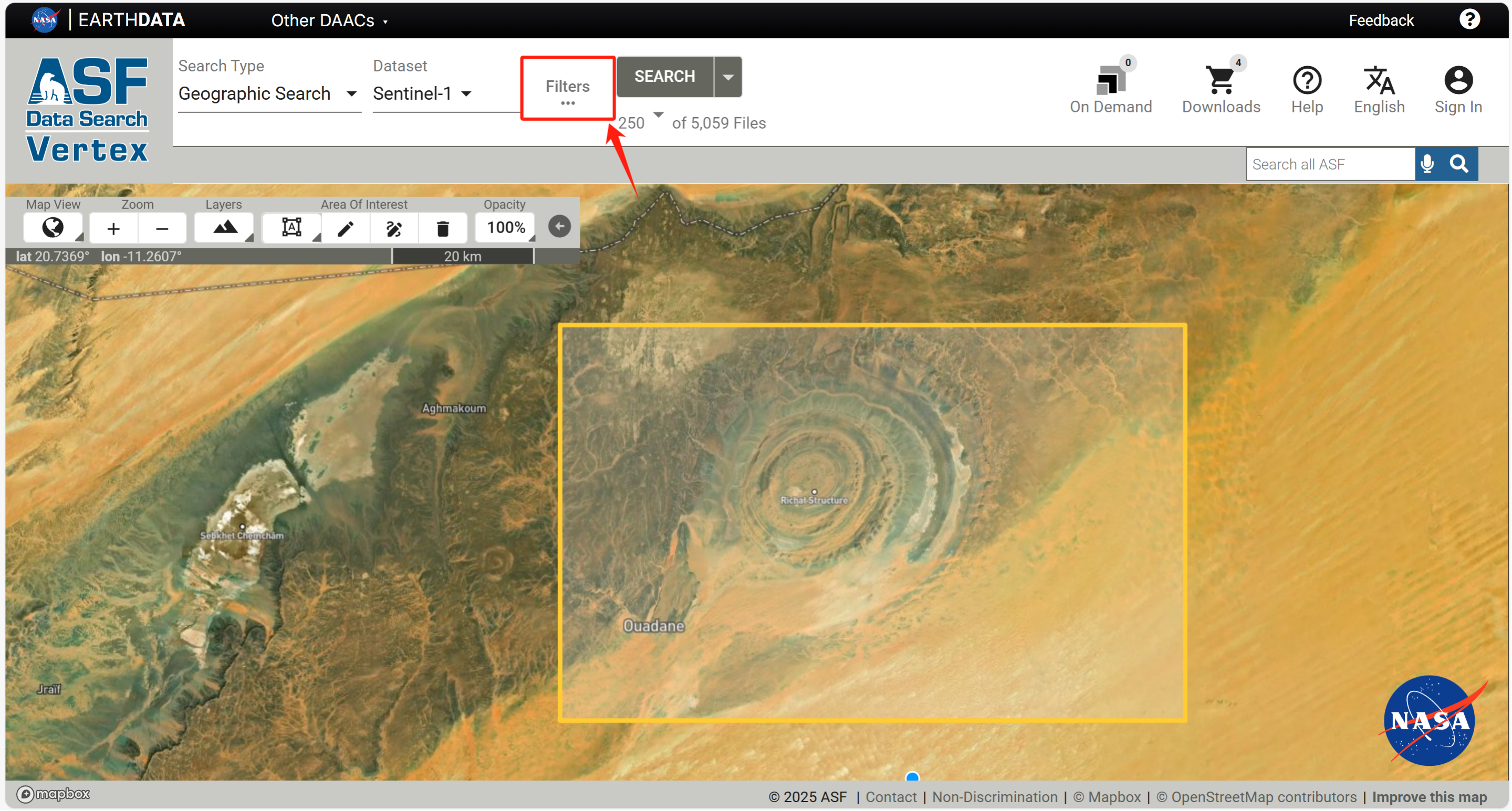Open the Help menu icon

click(x=1307, y=90)
